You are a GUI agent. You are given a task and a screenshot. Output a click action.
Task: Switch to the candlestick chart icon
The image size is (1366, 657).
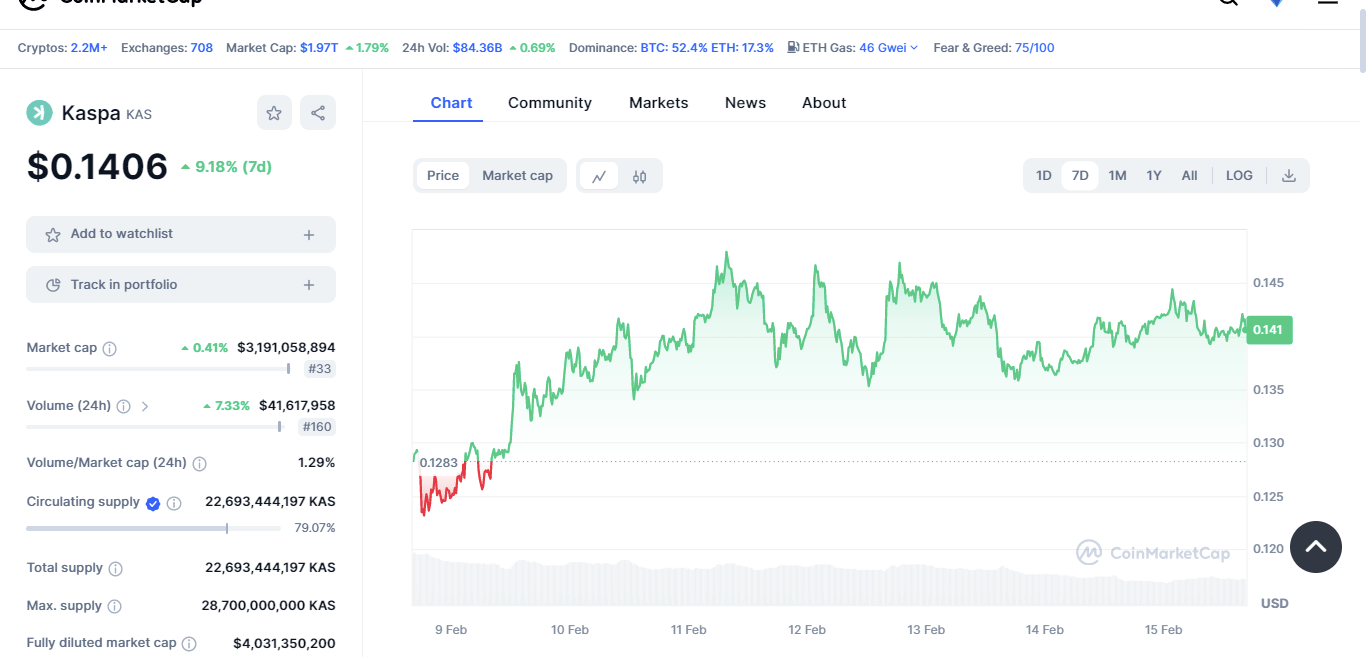[640, 176]
